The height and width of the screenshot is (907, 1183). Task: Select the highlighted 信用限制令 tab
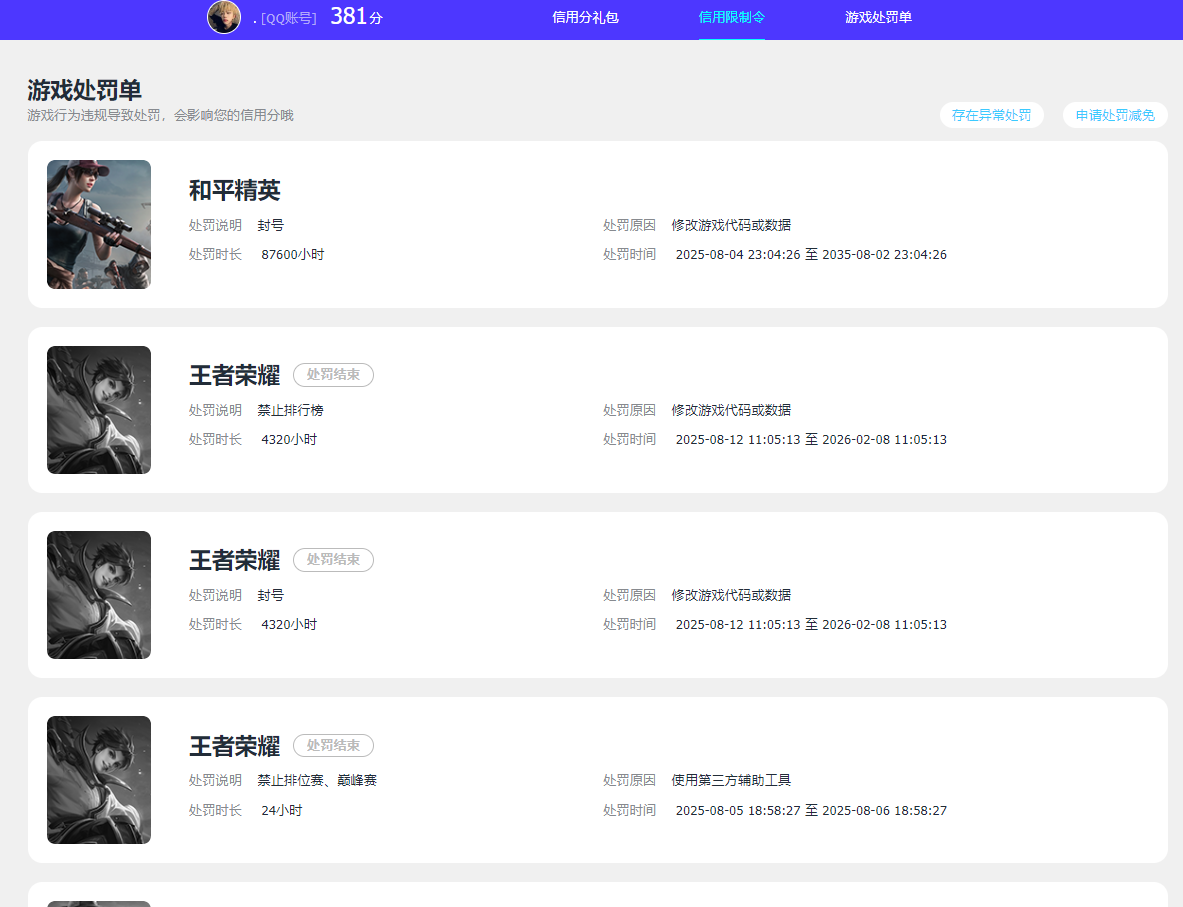pos(731,17)
